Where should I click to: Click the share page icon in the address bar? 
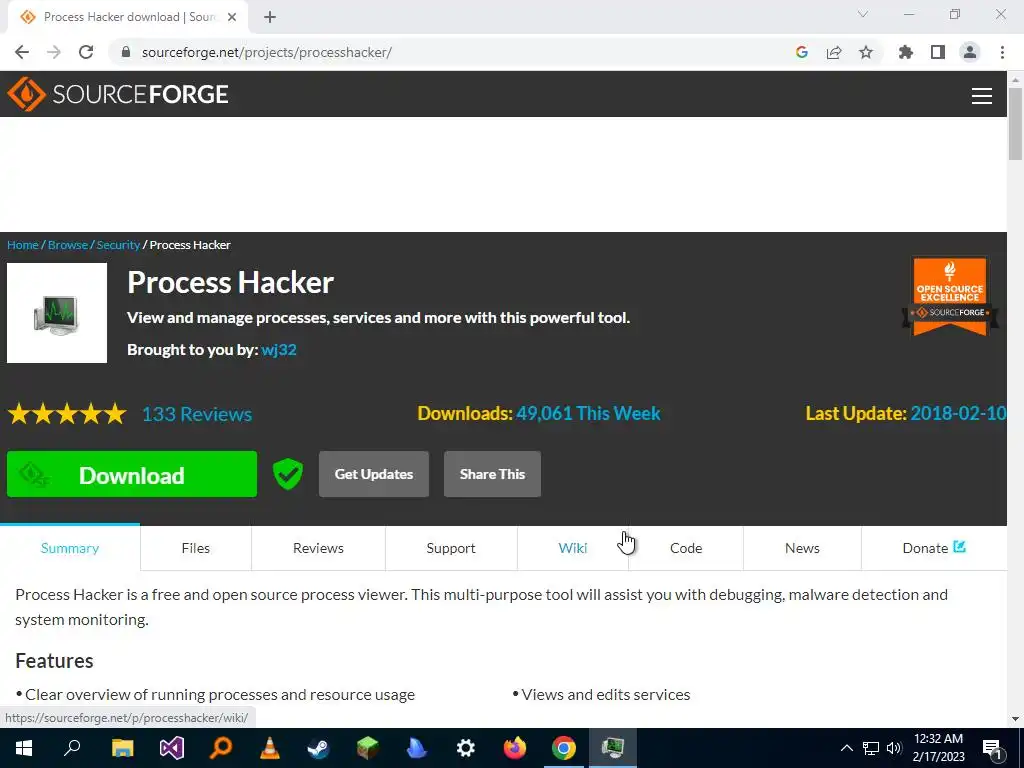(834, 52)
